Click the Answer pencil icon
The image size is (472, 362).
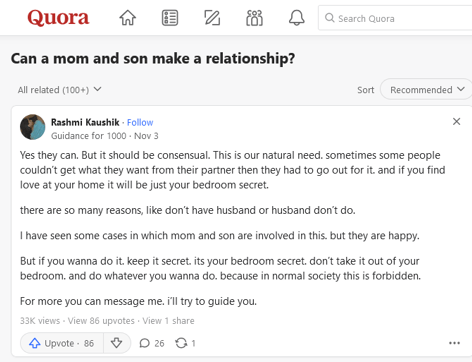coord(212,18)
